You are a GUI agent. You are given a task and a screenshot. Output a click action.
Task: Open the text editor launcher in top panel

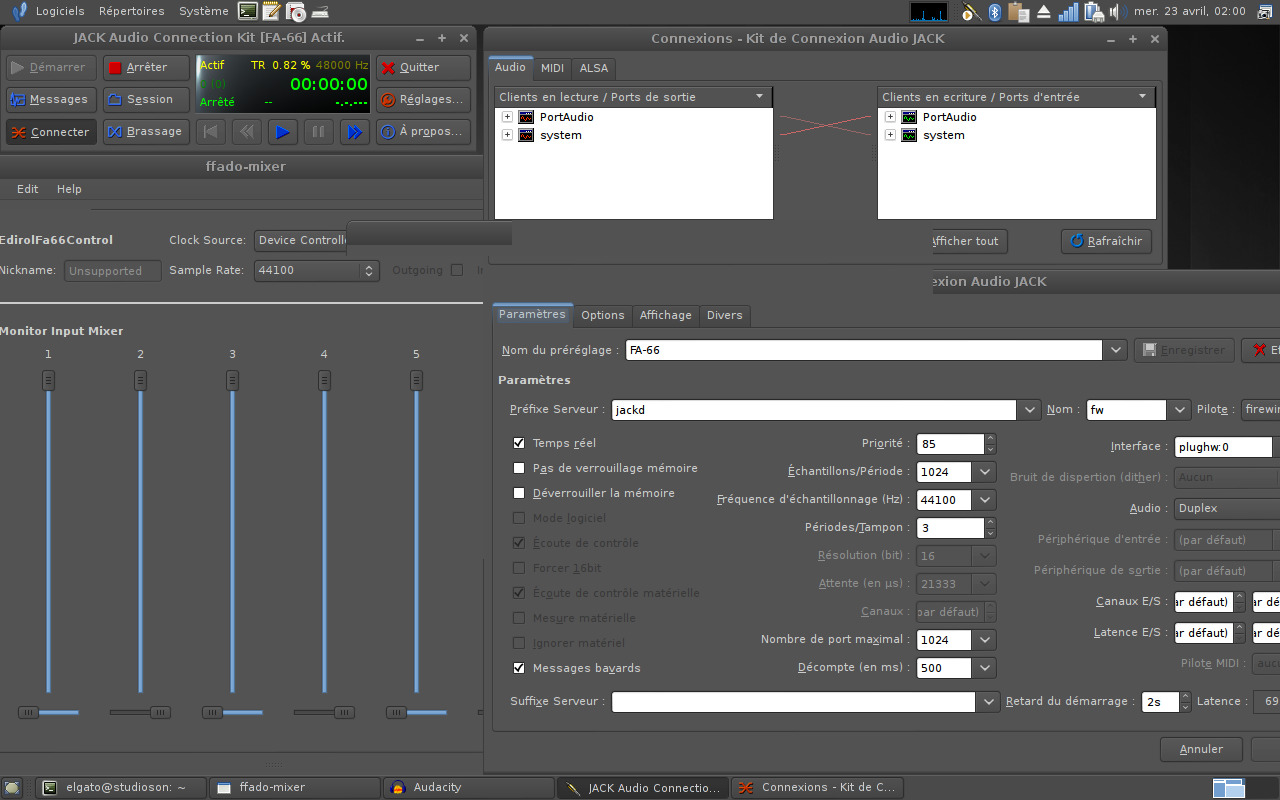tap(271, 12)
